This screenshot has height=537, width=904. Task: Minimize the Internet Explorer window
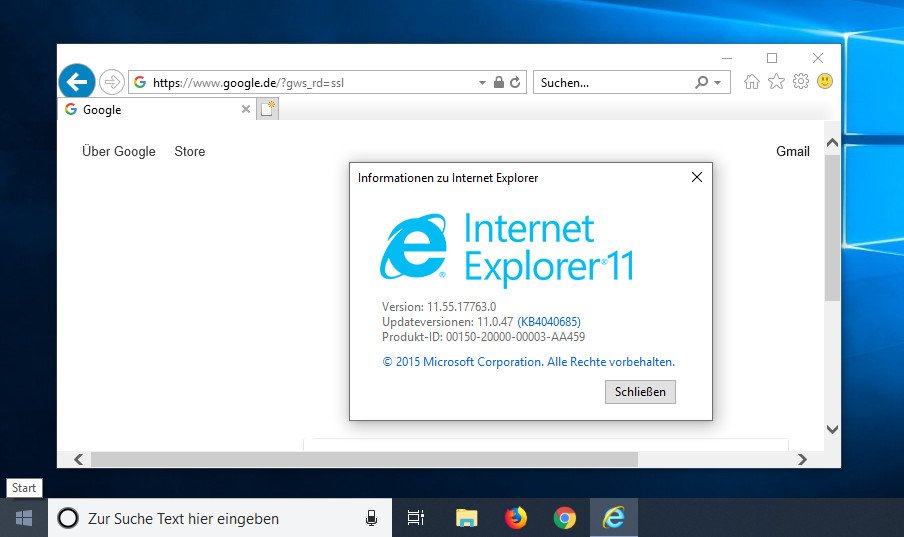pos(727,58)
